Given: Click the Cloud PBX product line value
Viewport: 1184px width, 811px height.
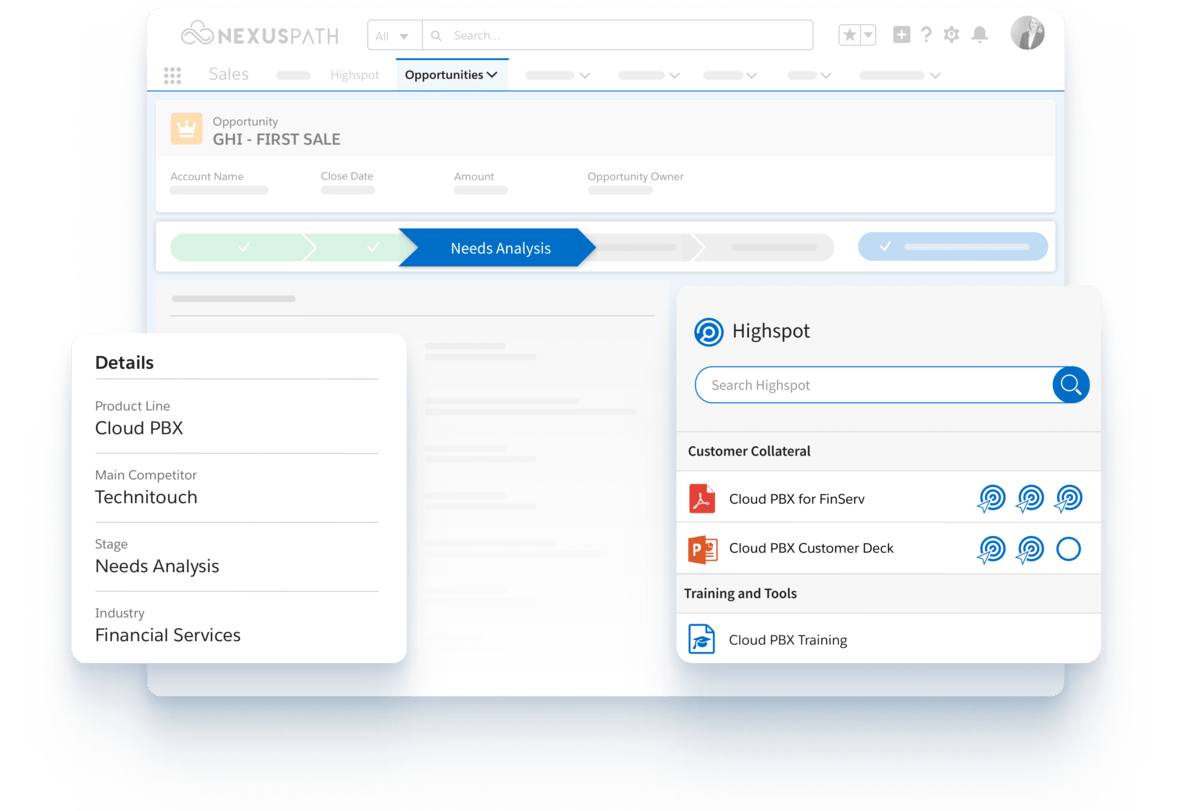Looking at the screenshot, I should tap(139, 428).
